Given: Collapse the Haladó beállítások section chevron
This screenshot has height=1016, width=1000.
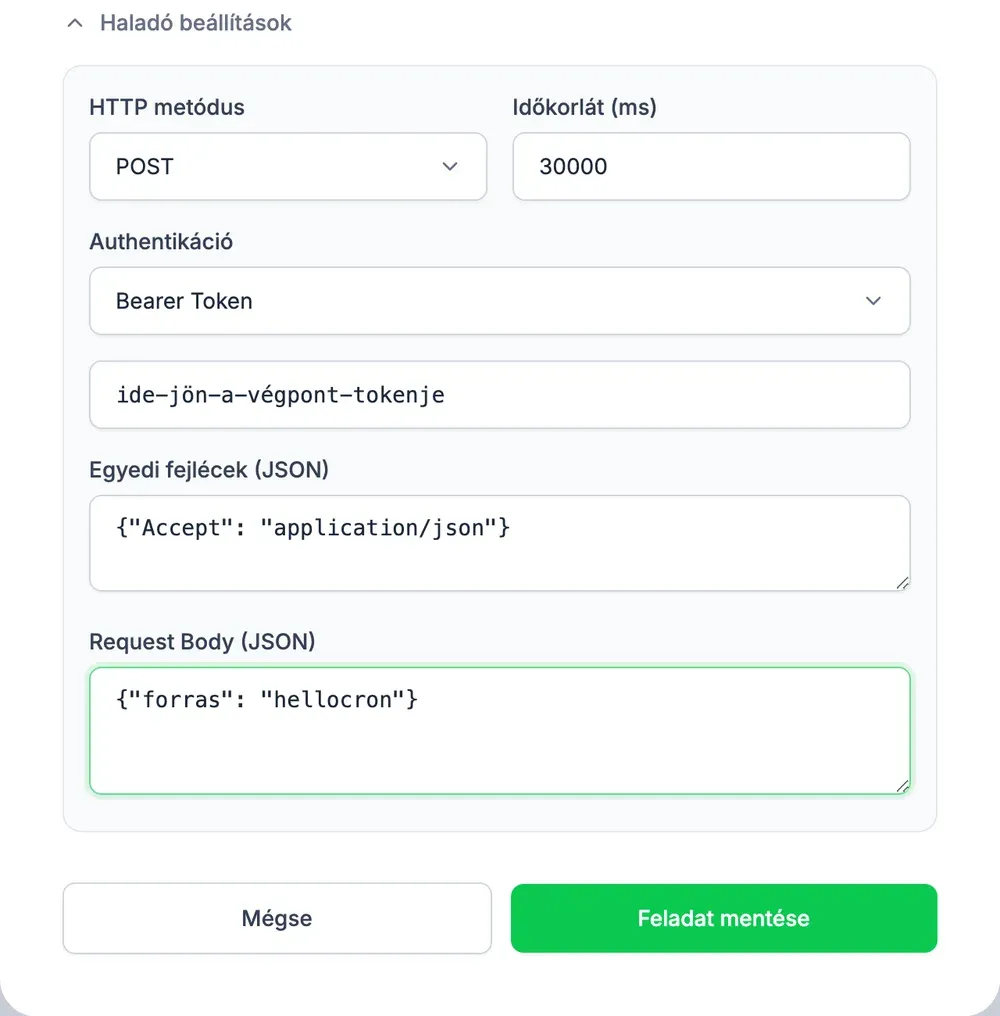Looking at the screenshot, I should (75, 23).
